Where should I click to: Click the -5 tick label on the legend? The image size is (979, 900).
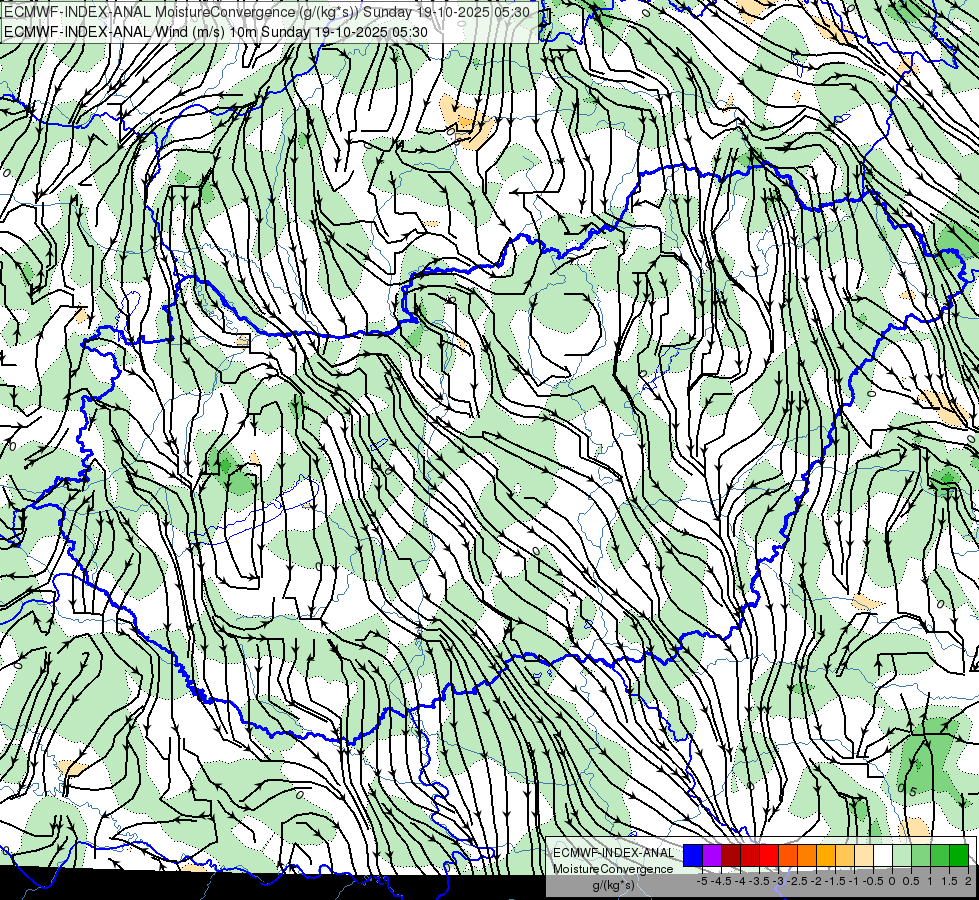pyautogui.click(x=702, y=881)
